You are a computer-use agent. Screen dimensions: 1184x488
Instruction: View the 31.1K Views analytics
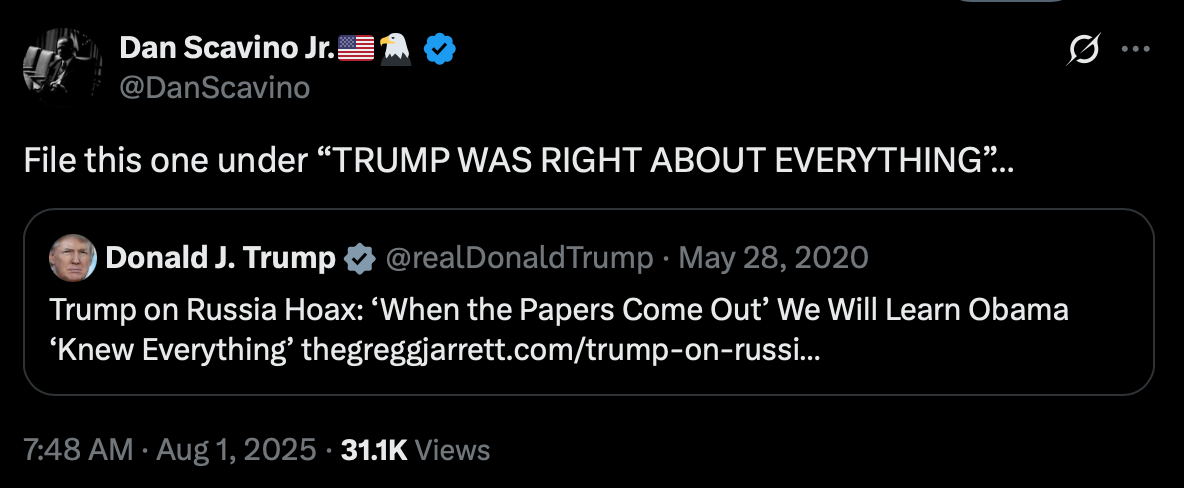[415, 450]
